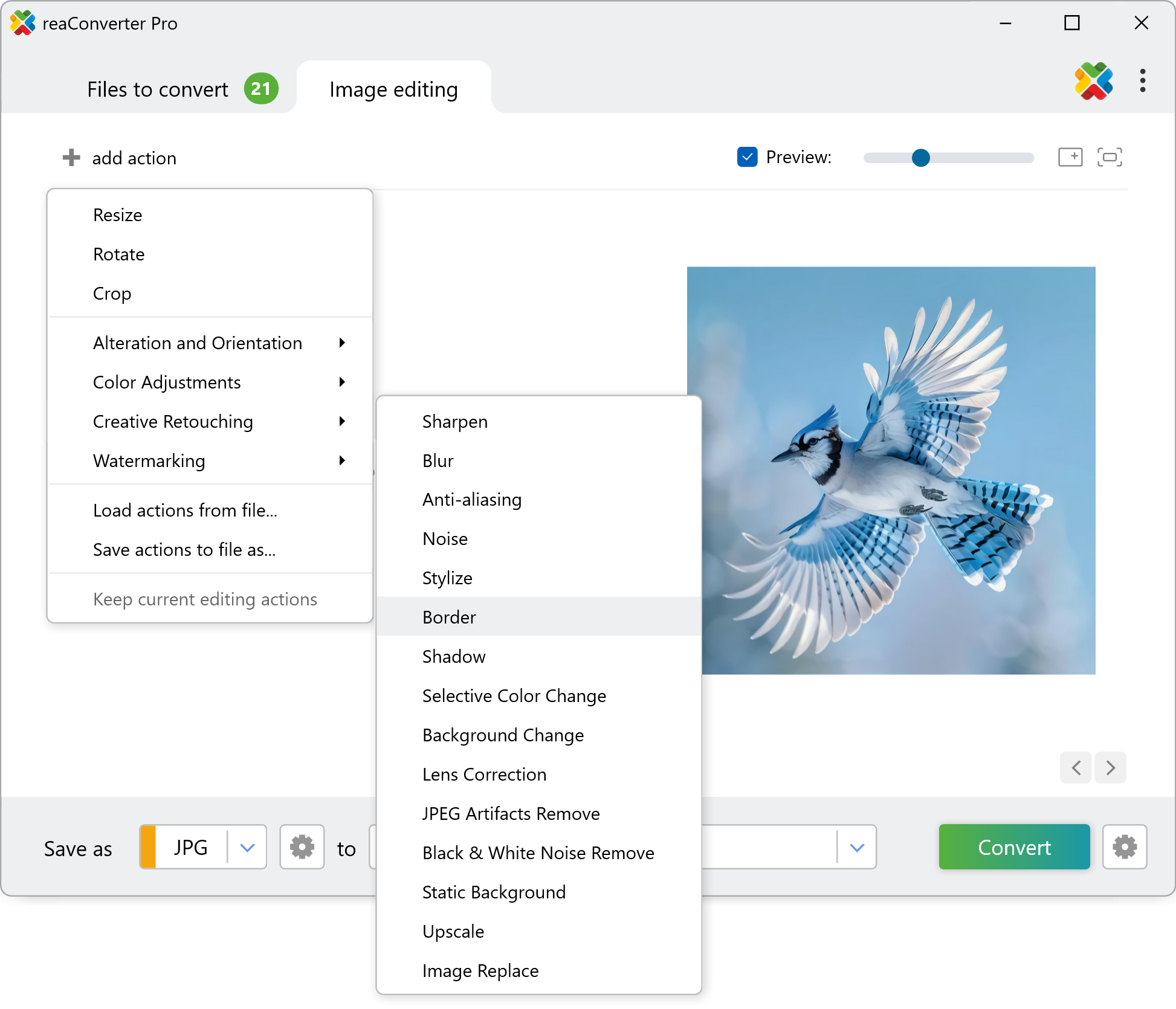Open format settings gear next to JPG

302,847
